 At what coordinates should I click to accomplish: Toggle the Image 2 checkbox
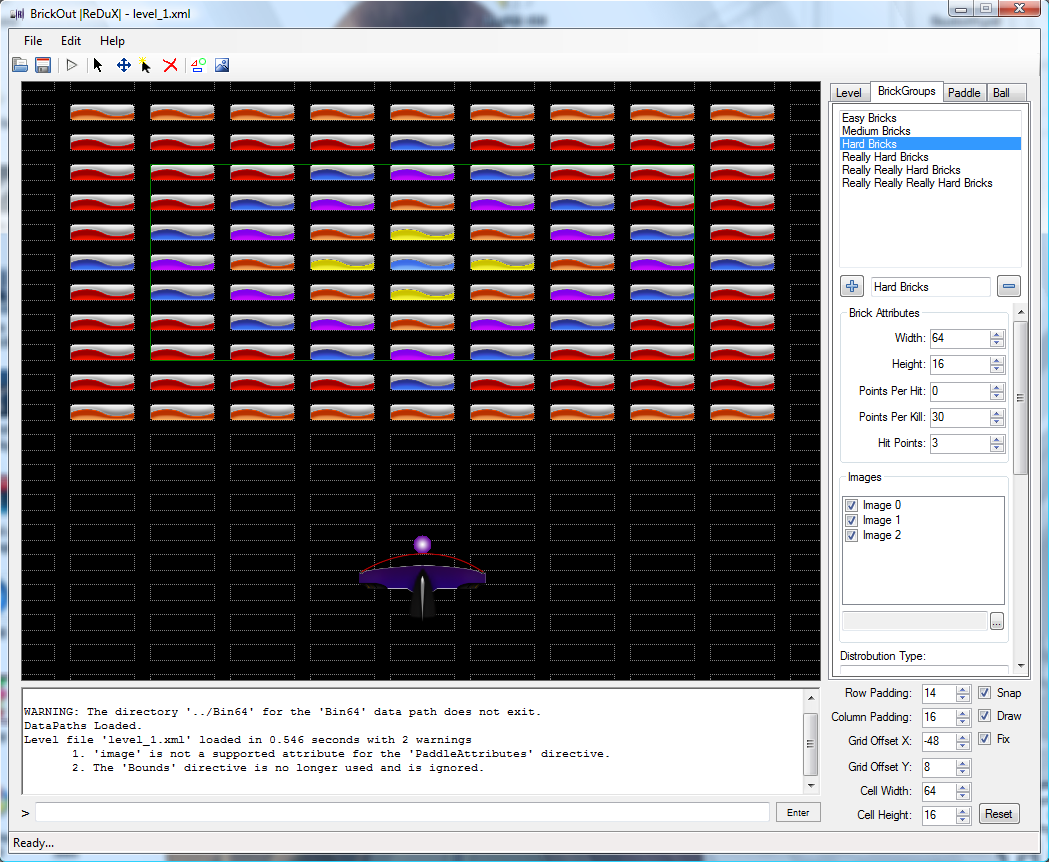click(851, 535)
